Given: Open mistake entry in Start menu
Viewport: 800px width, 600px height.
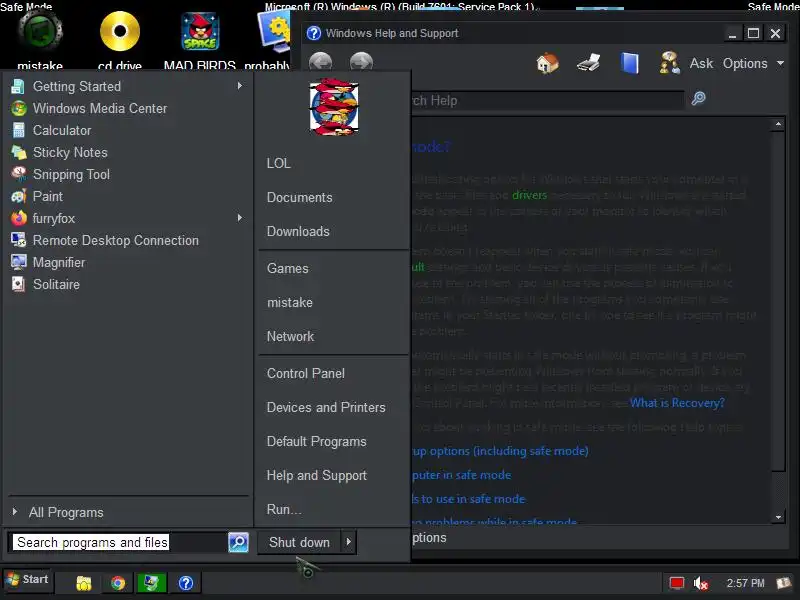Looking at the screenshot, I should click(x=290, y=303).
